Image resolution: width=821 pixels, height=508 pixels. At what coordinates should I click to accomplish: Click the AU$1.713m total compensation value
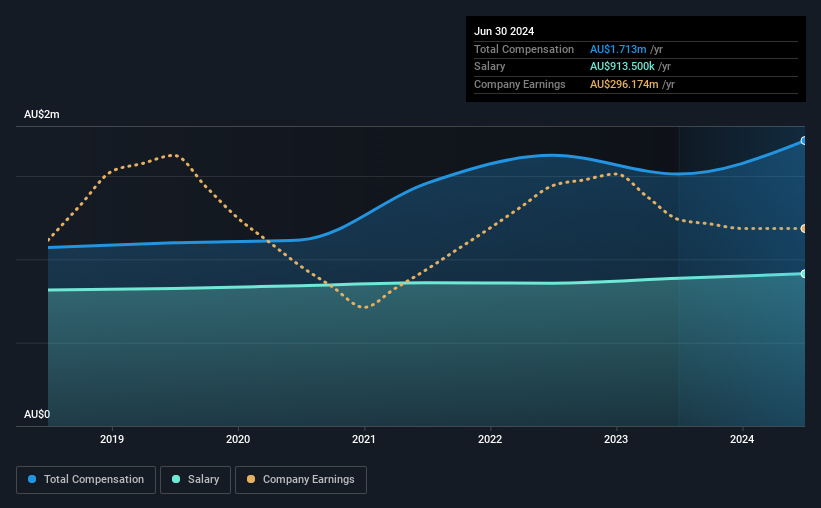[618, 49]
